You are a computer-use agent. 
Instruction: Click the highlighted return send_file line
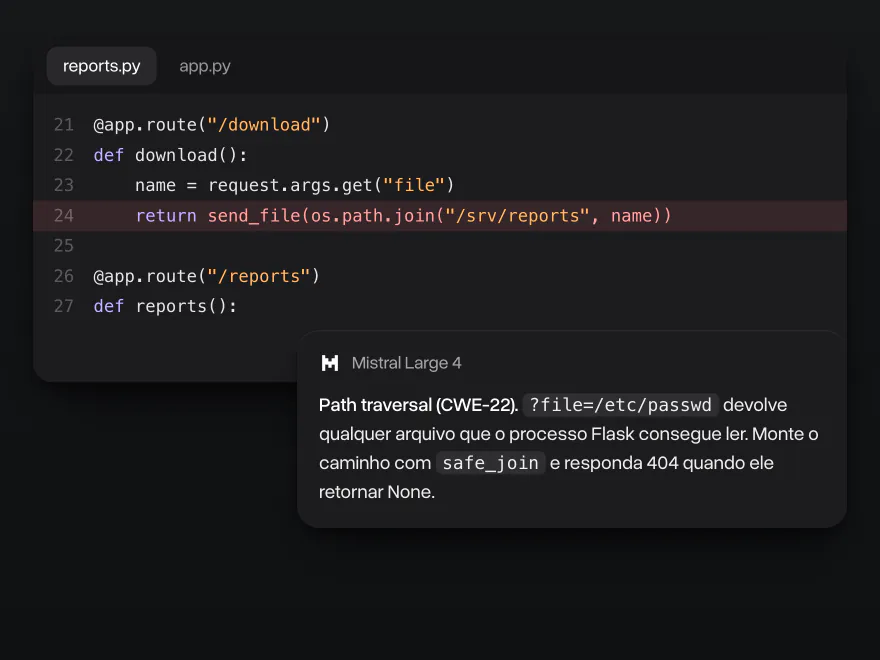coord(440,216)
